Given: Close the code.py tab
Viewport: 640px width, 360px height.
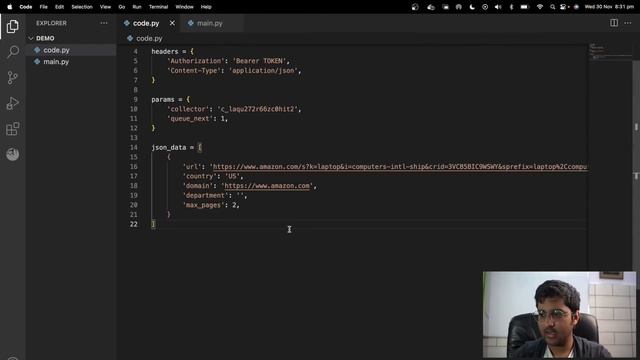Looking at the screenshot, I should pos(172,23).
